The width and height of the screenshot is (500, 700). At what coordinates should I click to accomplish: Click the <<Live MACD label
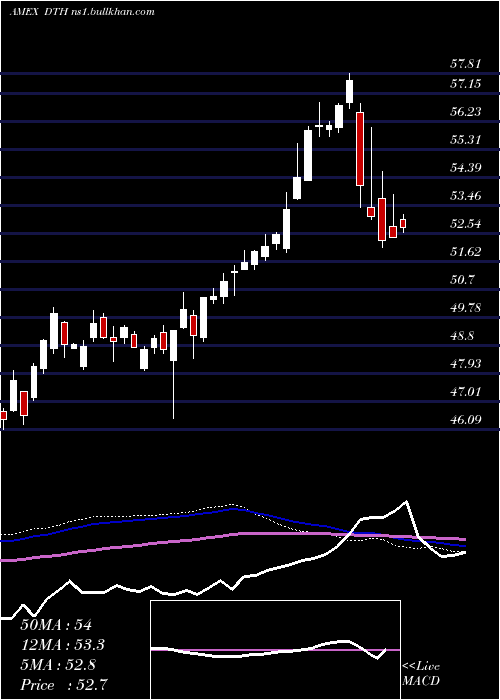tap(421, 674)
